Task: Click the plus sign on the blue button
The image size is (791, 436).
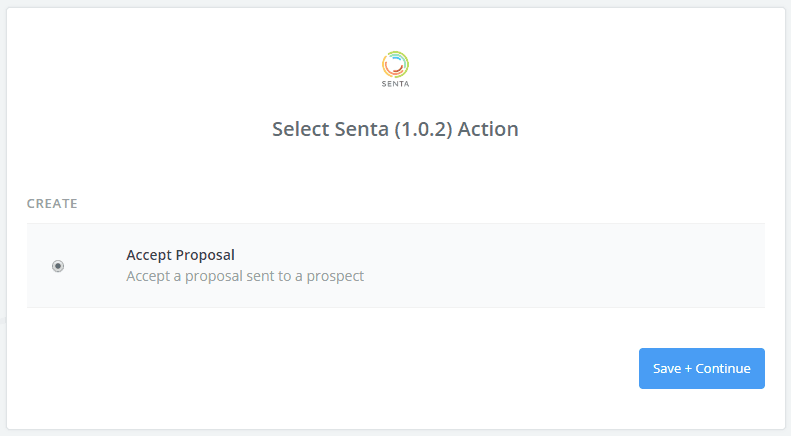Action: point(688,369)
